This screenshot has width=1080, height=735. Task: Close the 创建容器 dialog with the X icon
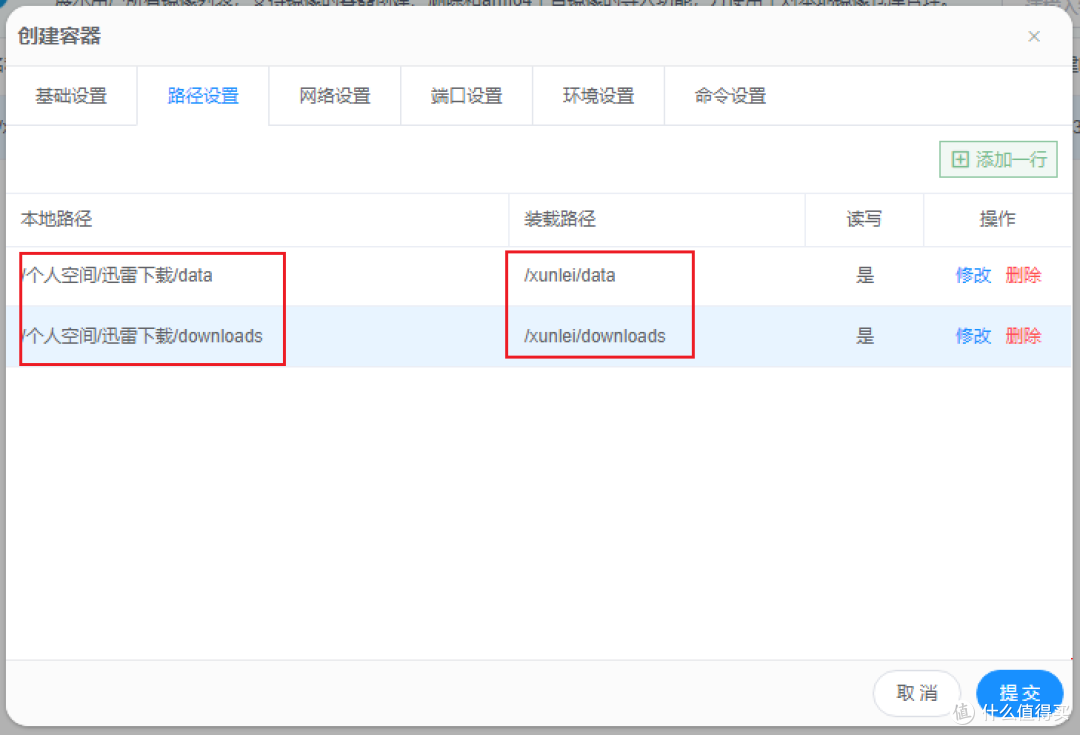[1033, 36]
